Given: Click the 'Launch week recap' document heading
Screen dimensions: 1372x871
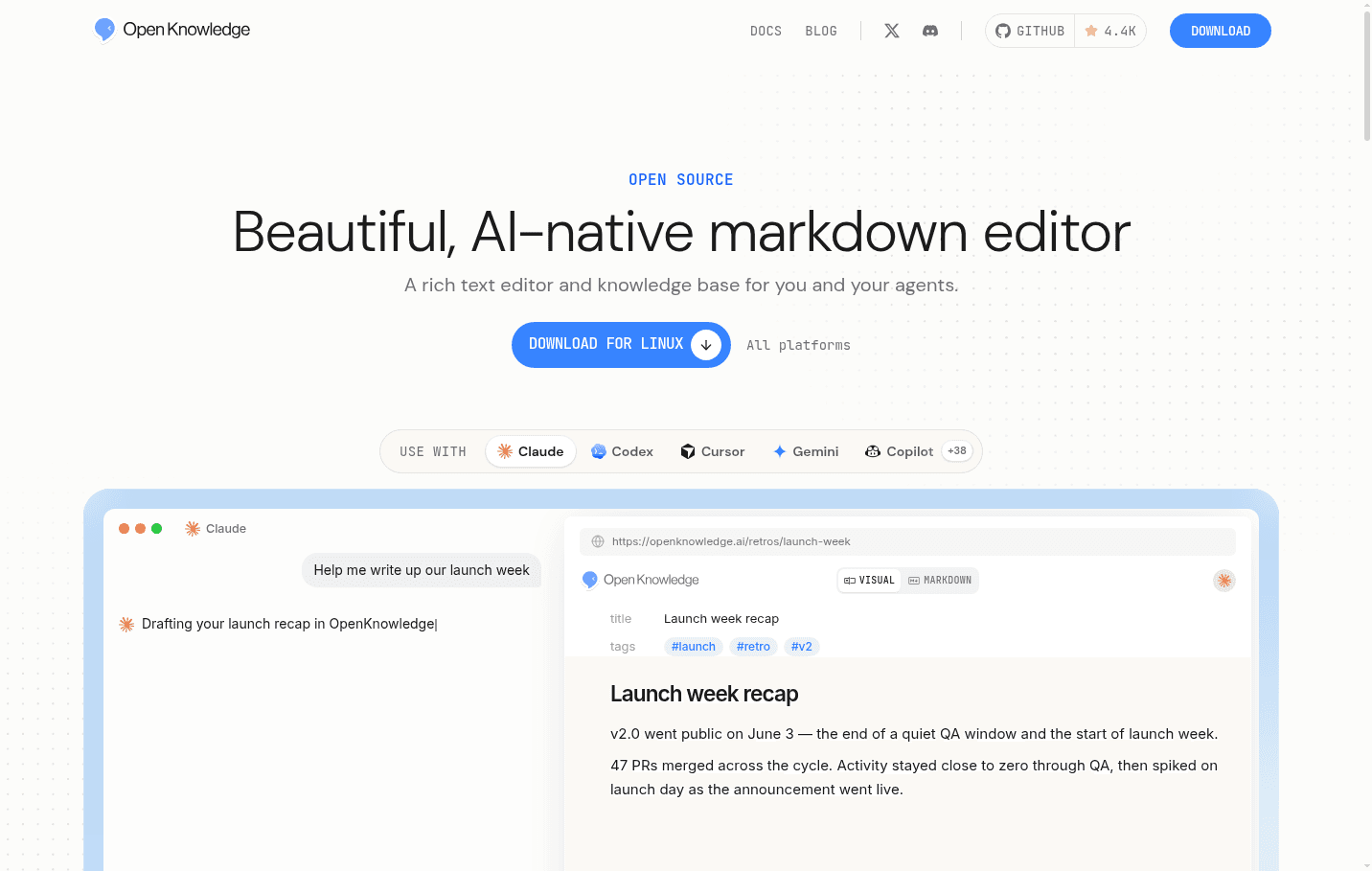Looking at the screenshot, I should tap(704, 694).
